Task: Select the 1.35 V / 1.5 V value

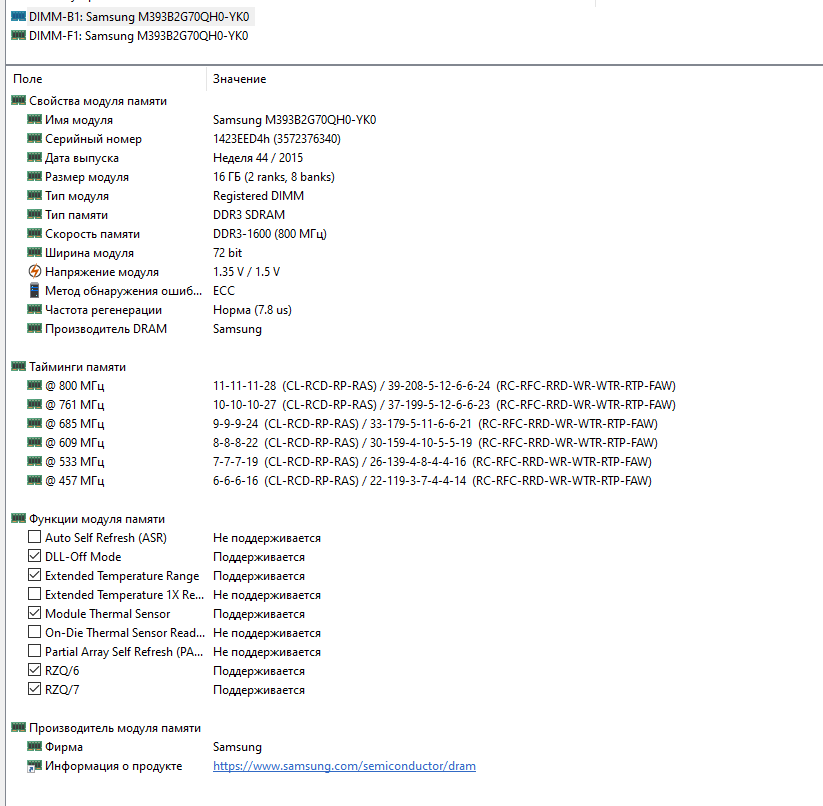Action: coord(246,271)
